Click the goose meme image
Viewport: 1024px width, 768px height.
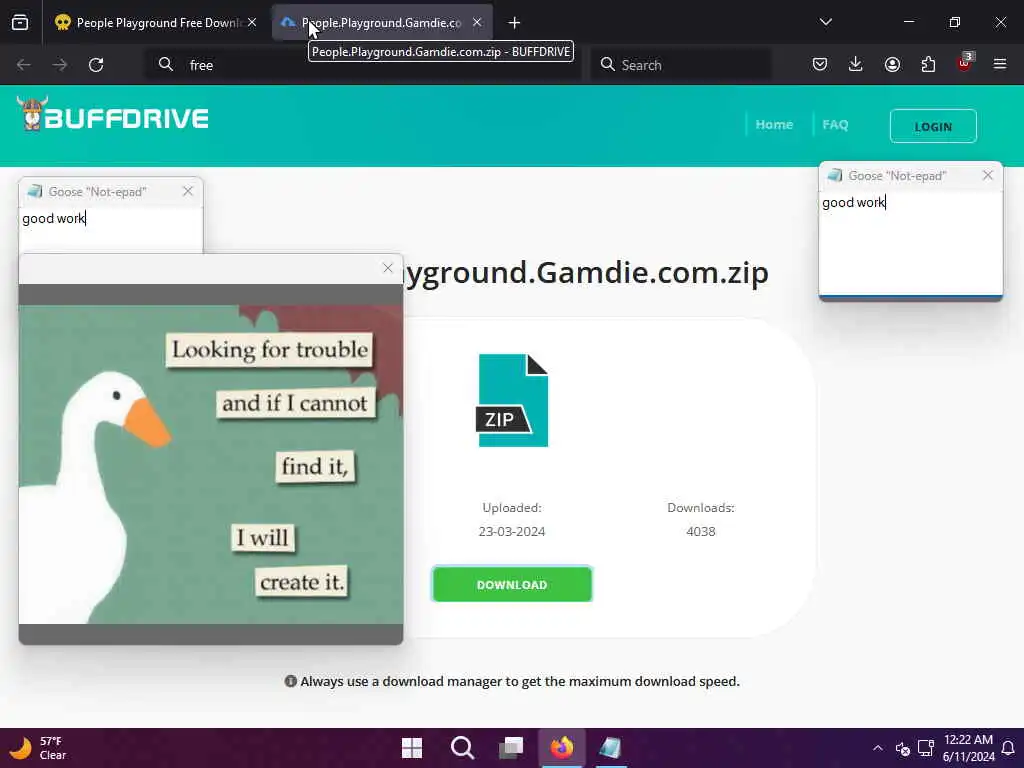211,464
